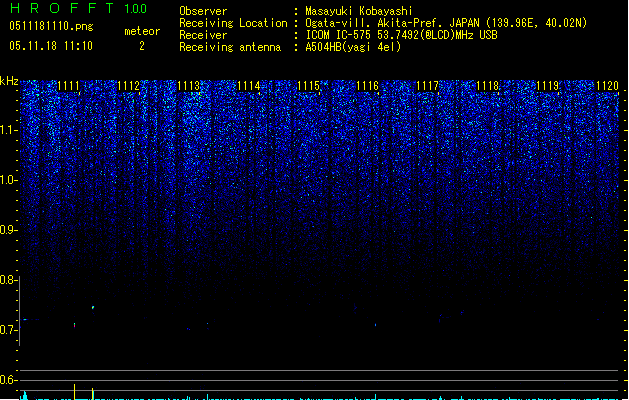629x400 pixels.
Task: Click the 0.8 kHz axis tick label
Action: [x=8, y=280]
